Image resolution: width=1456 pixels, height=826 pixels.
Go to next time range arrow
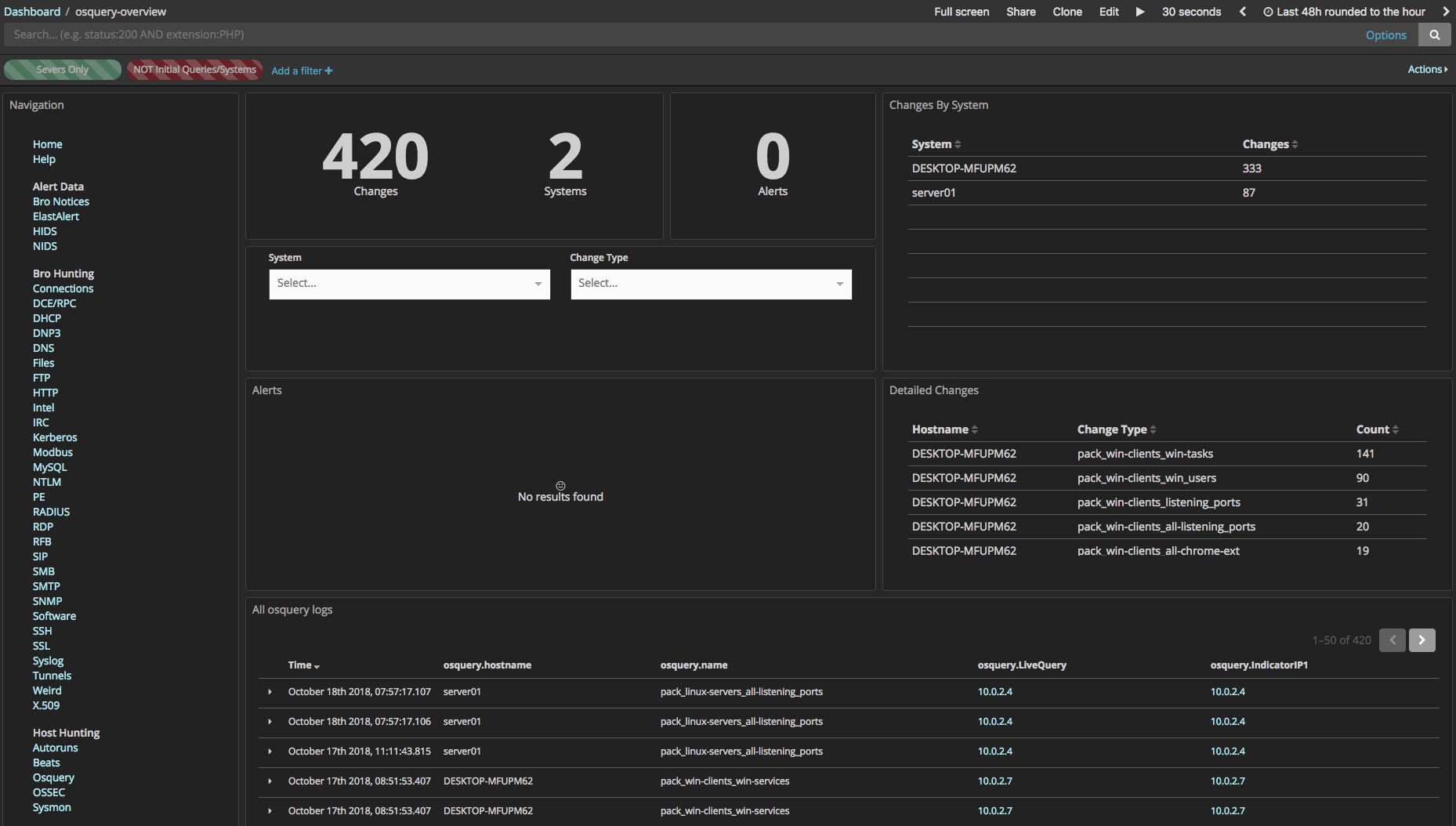(x=1446, y=12)
